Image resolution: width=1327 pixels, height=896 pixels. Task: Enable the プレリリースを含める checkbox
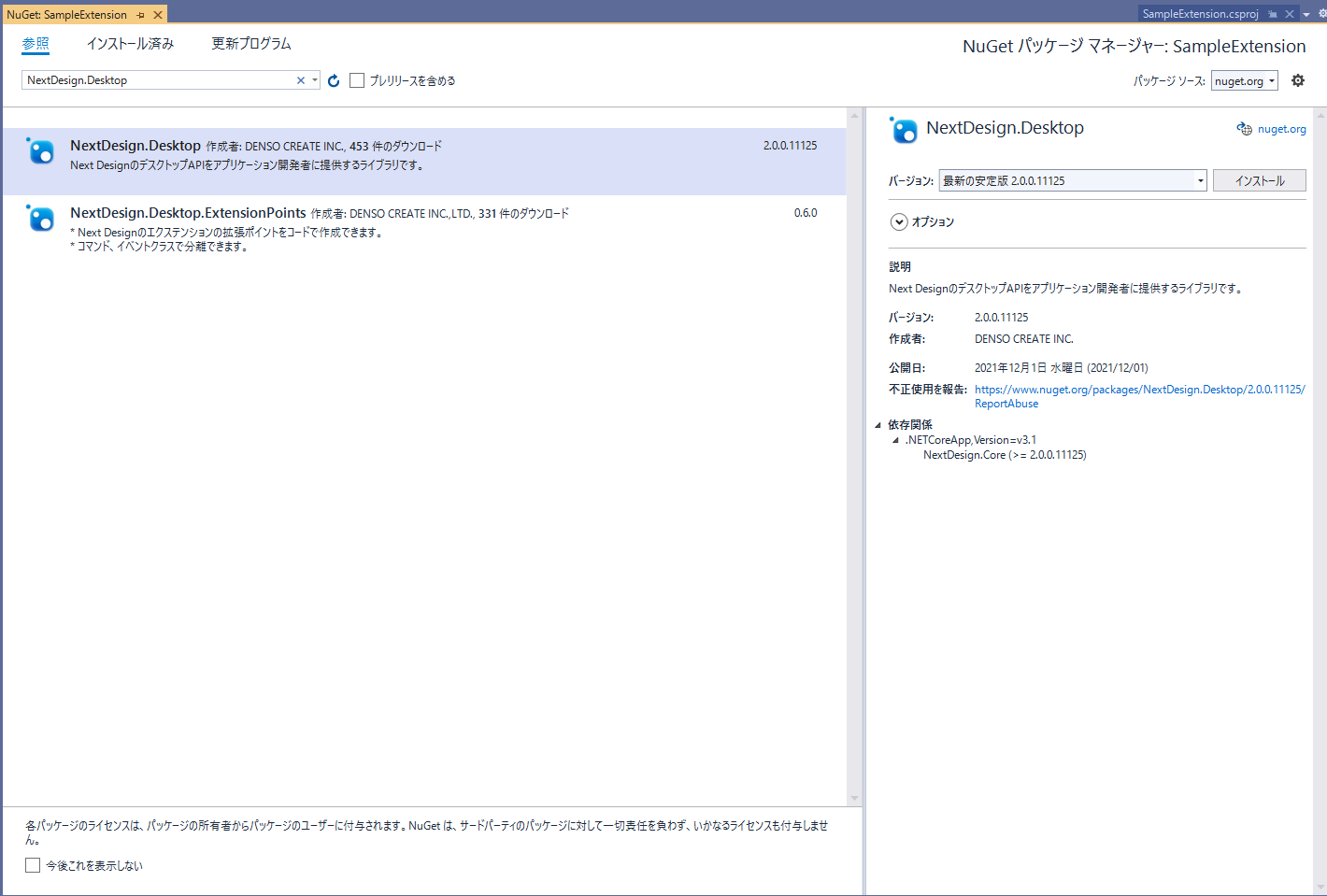(357, 80)
